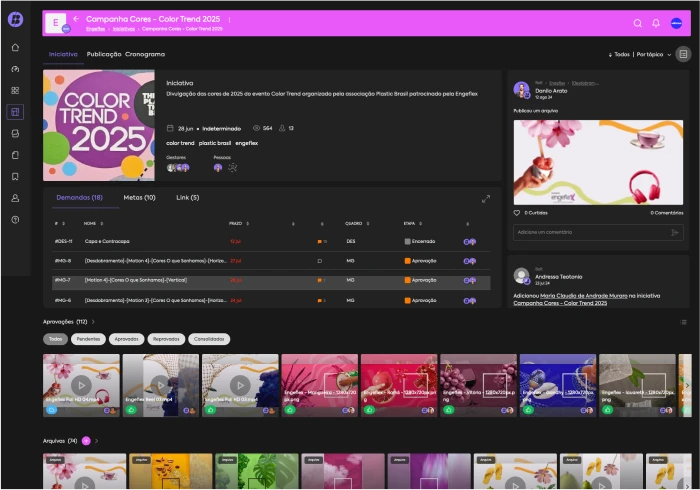Switch to the Cronograma tab
Screen dimensions: 700x490
[145, 54]
